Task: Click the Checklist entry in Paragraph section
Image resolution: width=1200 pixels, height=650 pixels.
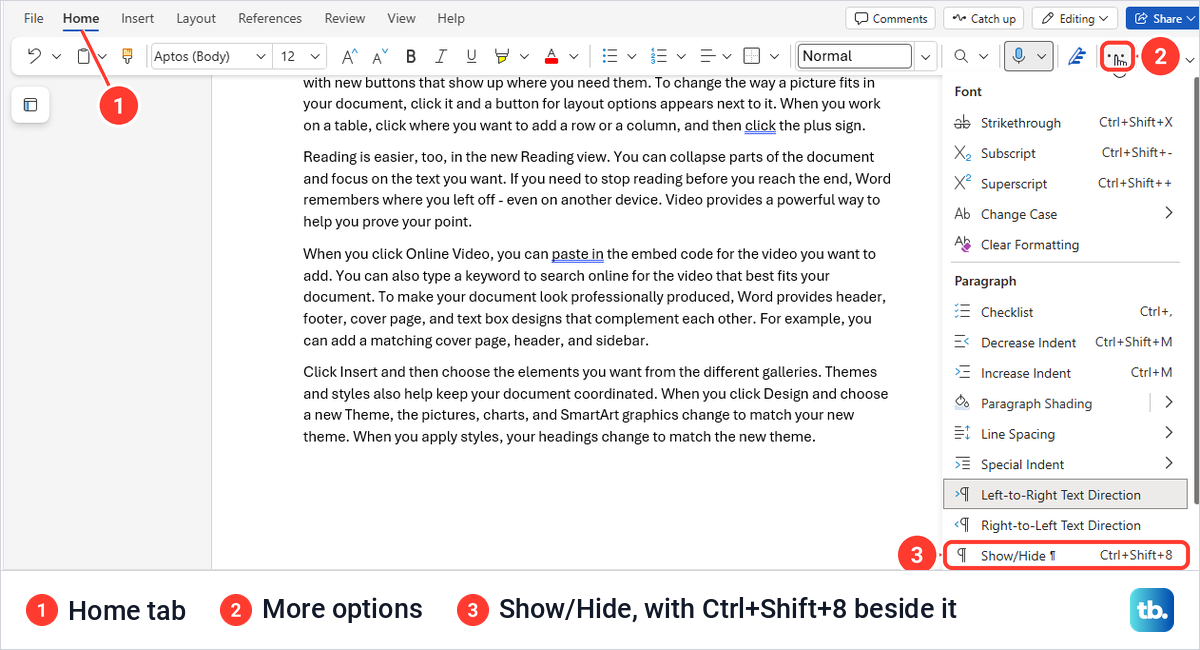Action: point(1065,312)
